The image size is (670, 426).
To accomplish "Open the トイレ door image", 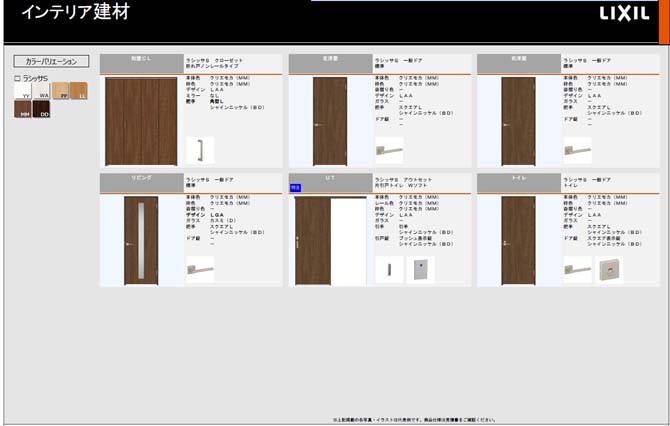I will (518, 241).
